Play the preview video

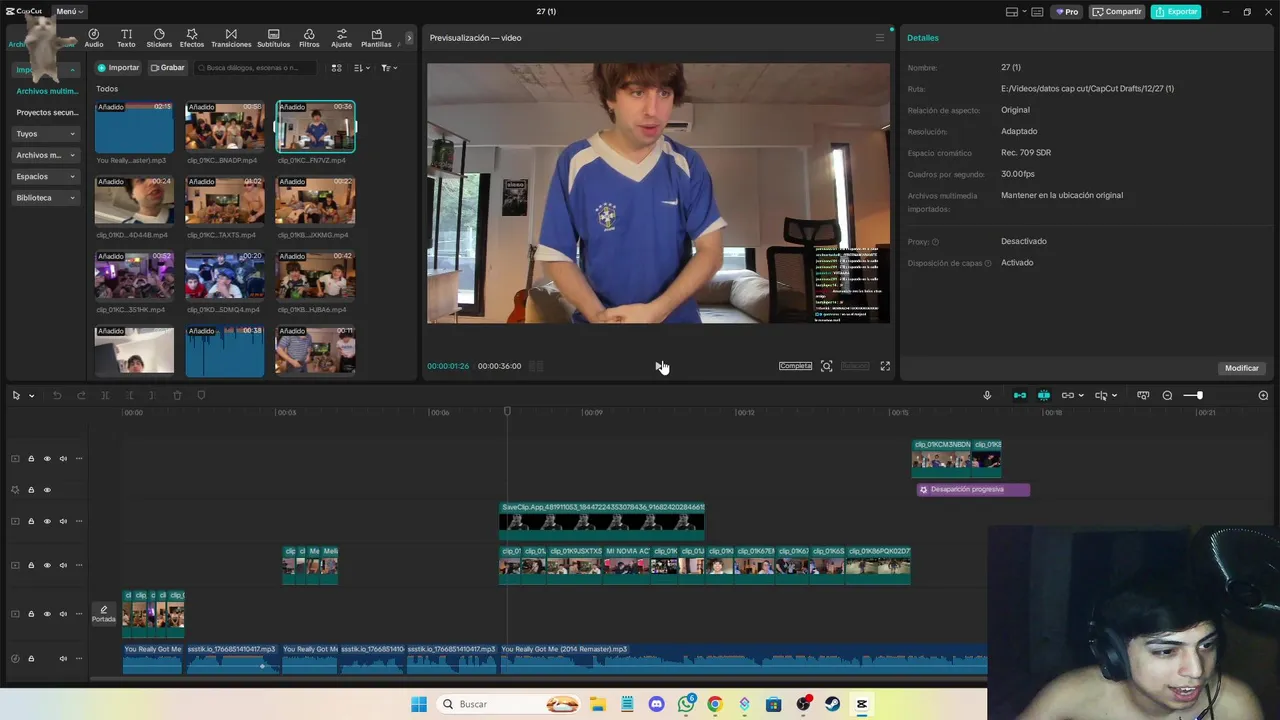pos(658,366)
